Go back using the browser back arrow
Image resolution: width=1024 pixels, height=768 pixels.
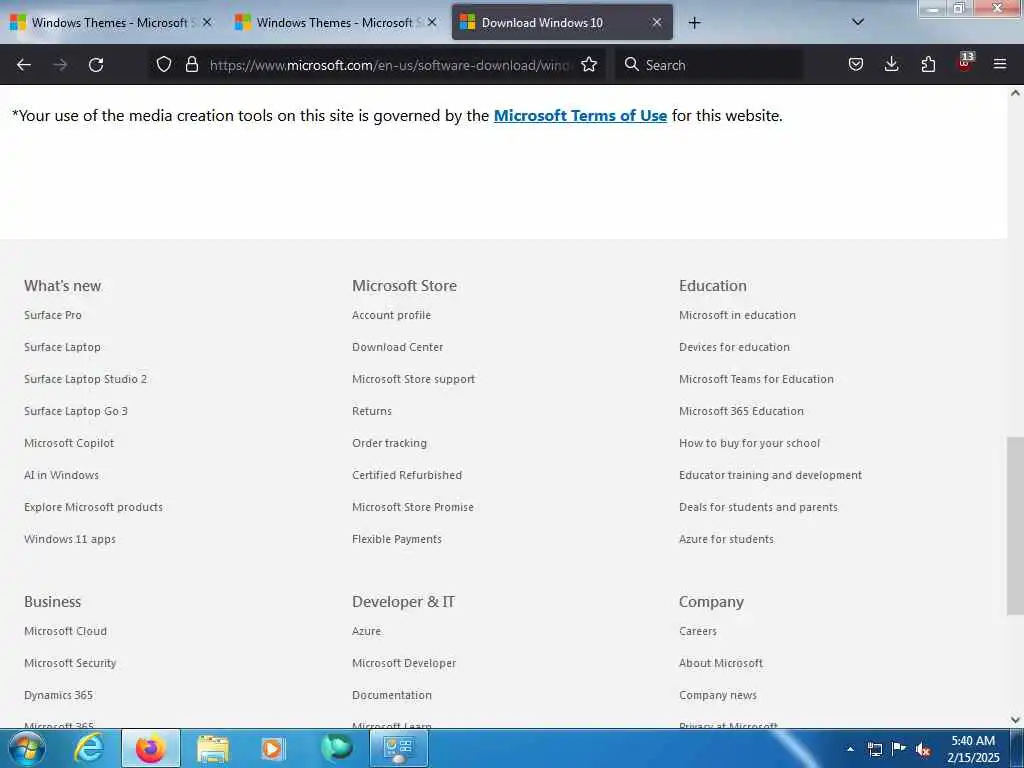[24, 65]
